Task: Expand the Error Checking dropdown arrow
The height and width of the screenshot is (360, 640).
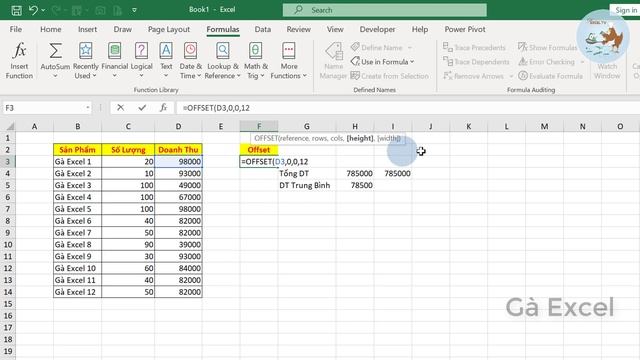Action: point(582,62)
